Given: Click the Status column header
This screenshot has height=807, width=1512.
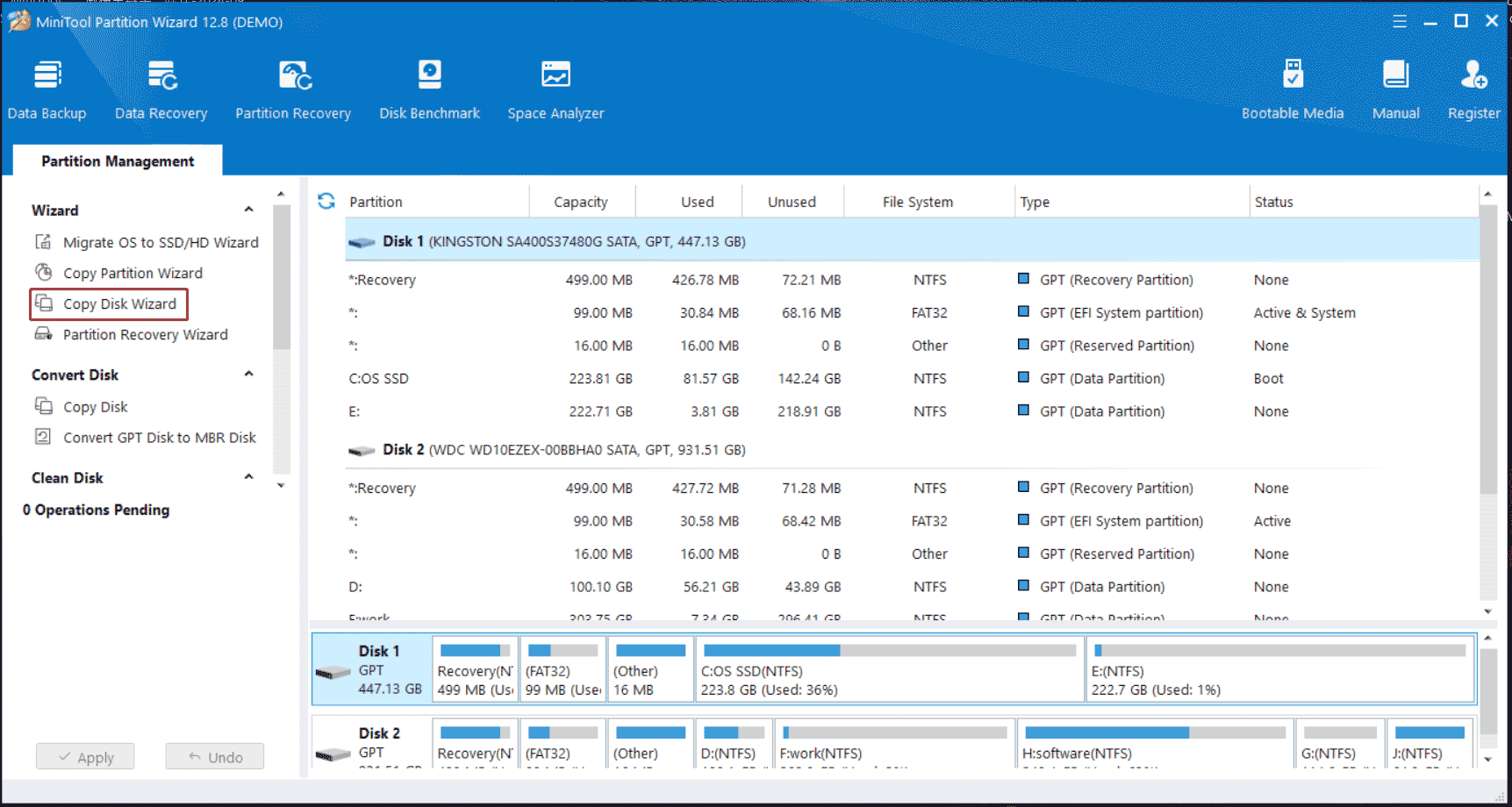Looking at the screenshot, I should pyautogui.click(x=1274, y=202).
